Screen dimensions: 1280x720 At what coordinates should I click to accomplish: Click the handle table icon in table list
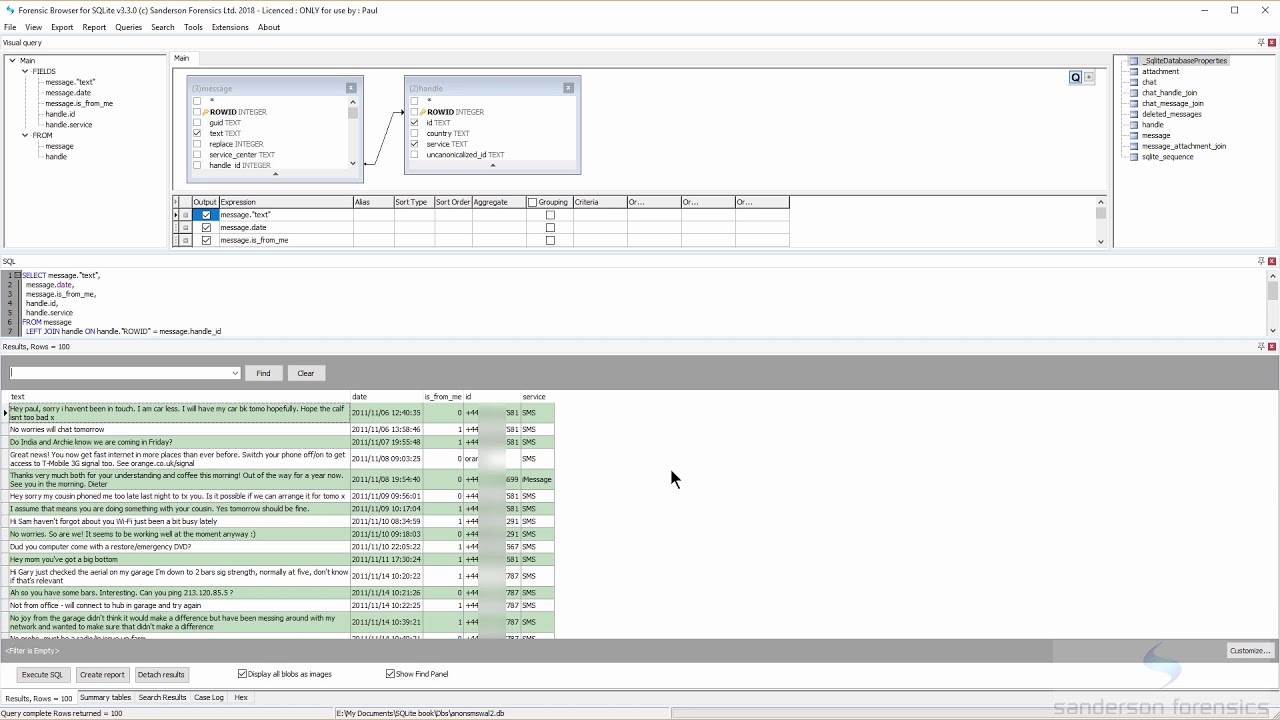click(x=1134, y=125)
